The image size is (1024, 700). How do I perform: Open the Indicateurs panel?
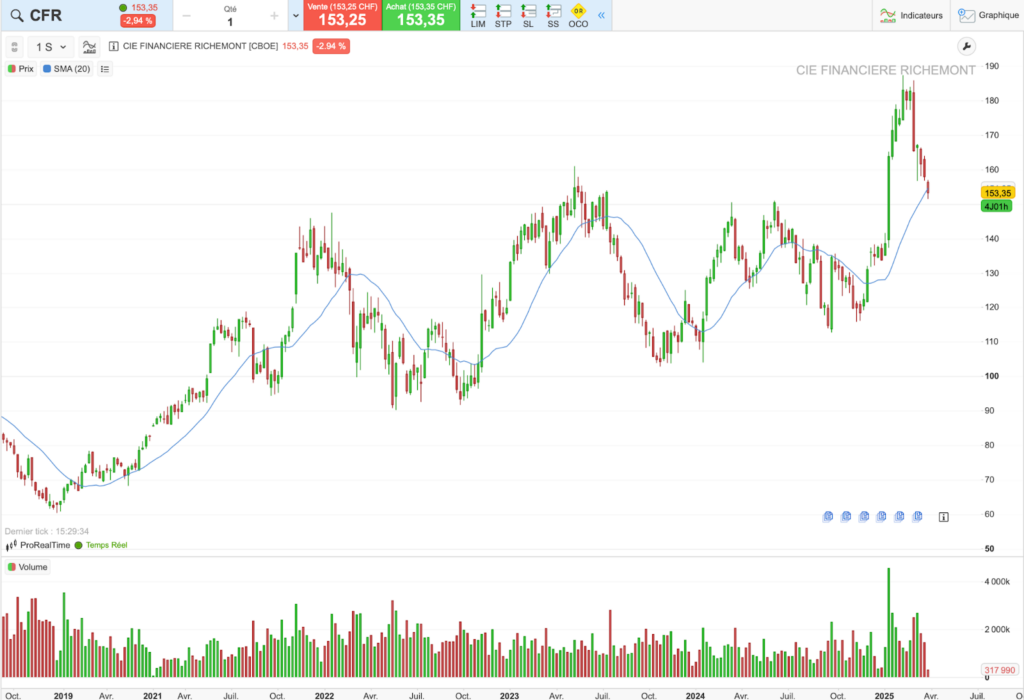click(x=911, y=15)
